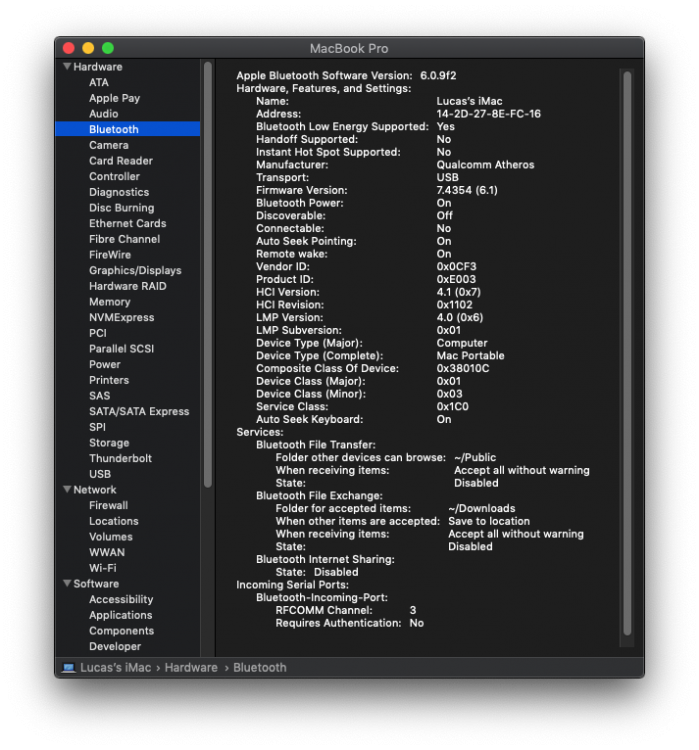Click the computer icon in the path bar

coord(69,668)
